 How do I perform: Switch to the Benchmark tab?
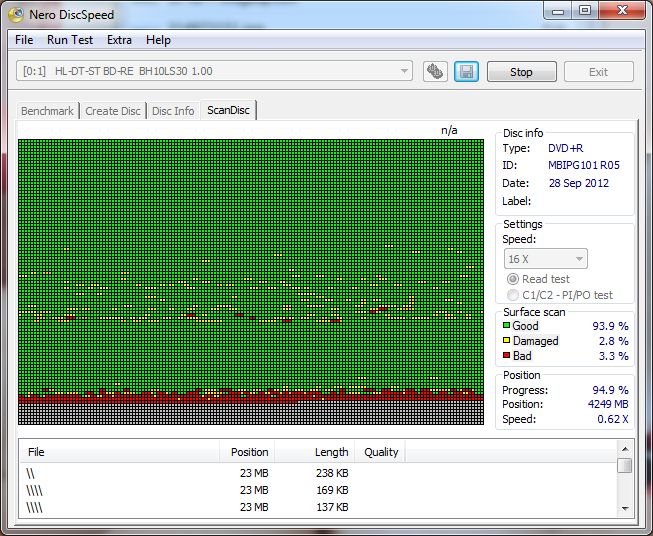tap(47, 111)
